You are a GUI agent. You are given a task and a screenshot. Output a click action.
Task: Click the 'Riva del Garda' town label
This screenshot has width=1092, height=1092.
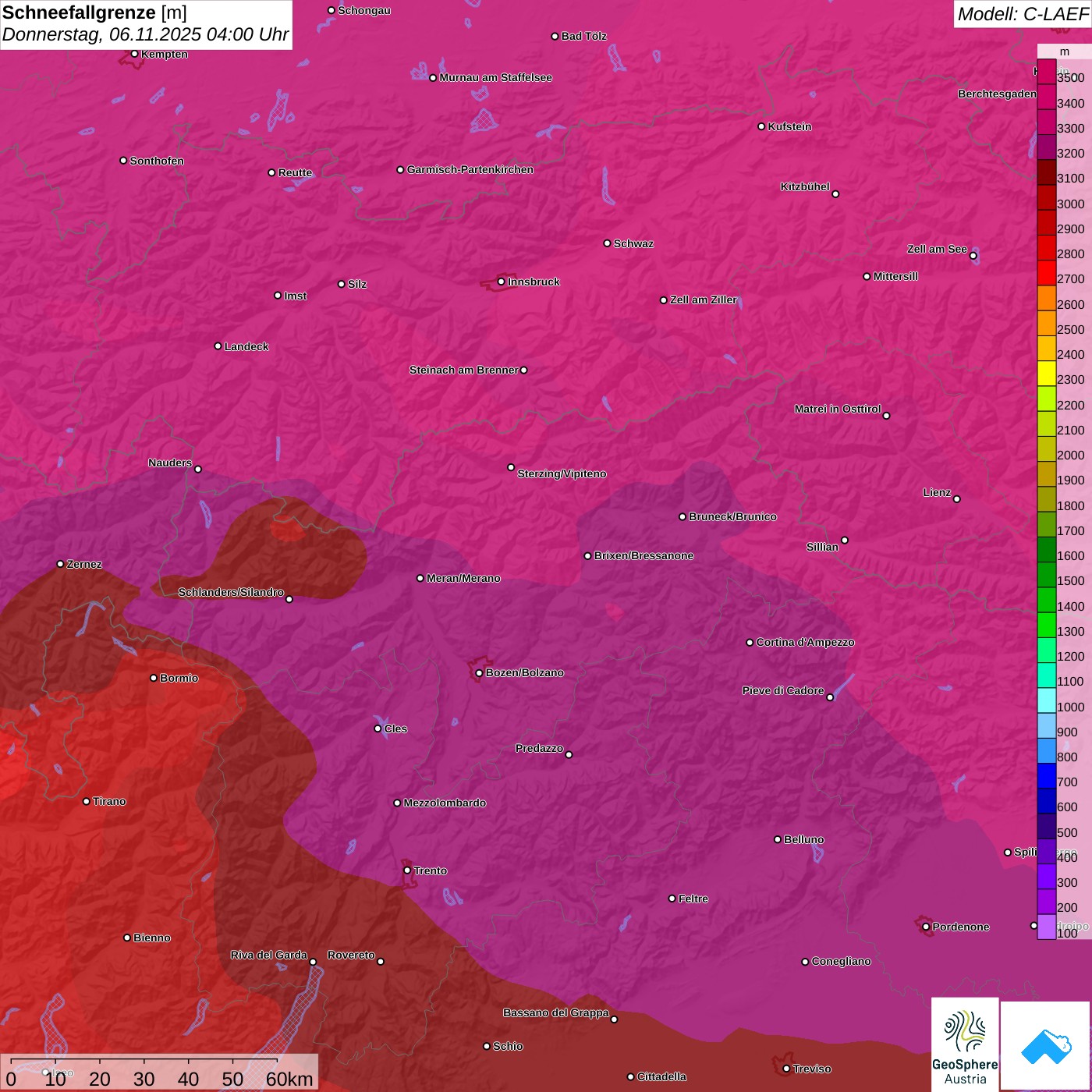pos(269,955)
